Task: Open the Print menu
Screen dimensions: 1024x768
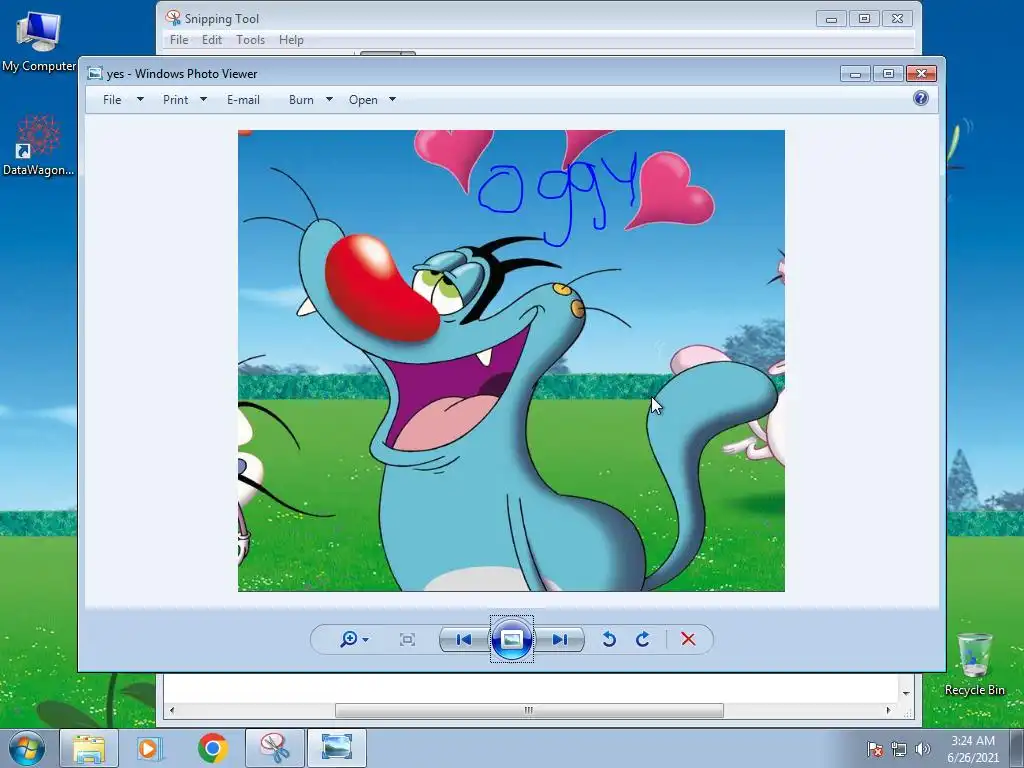Action: (175, 100)
